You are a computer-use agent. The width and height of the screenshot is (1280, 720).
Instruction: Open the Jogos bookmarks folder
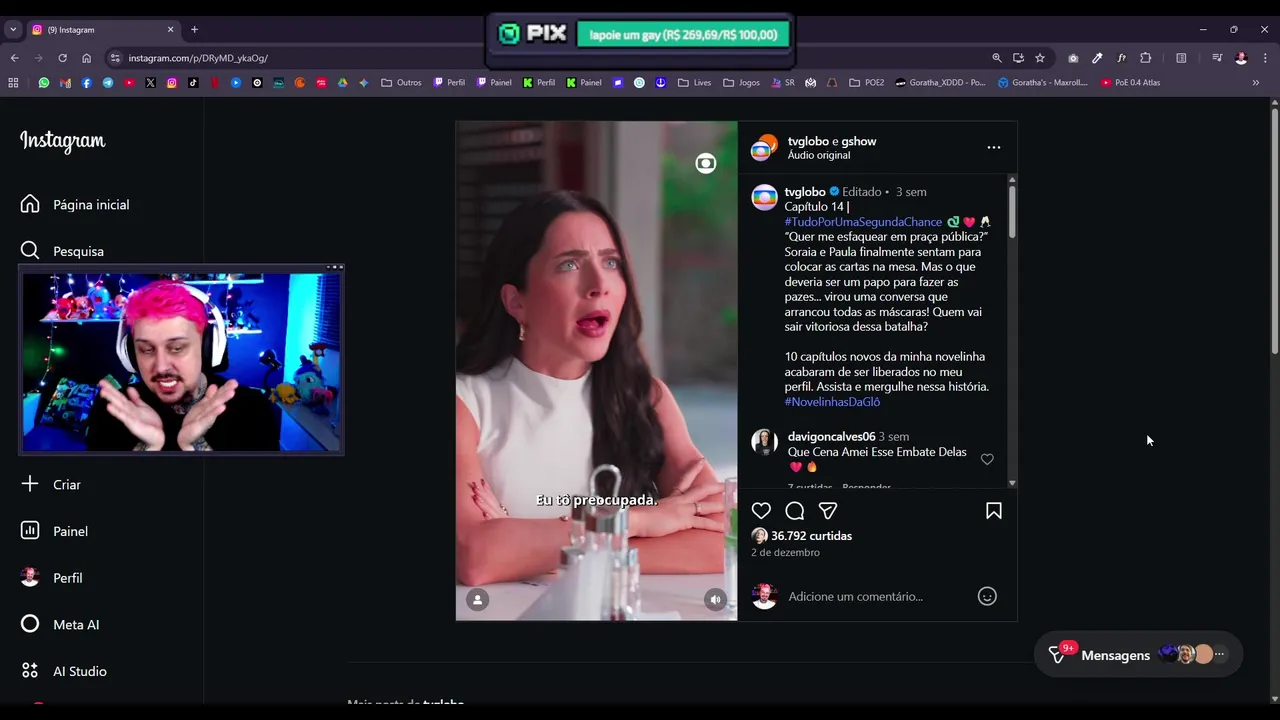(x=742, y=83)
